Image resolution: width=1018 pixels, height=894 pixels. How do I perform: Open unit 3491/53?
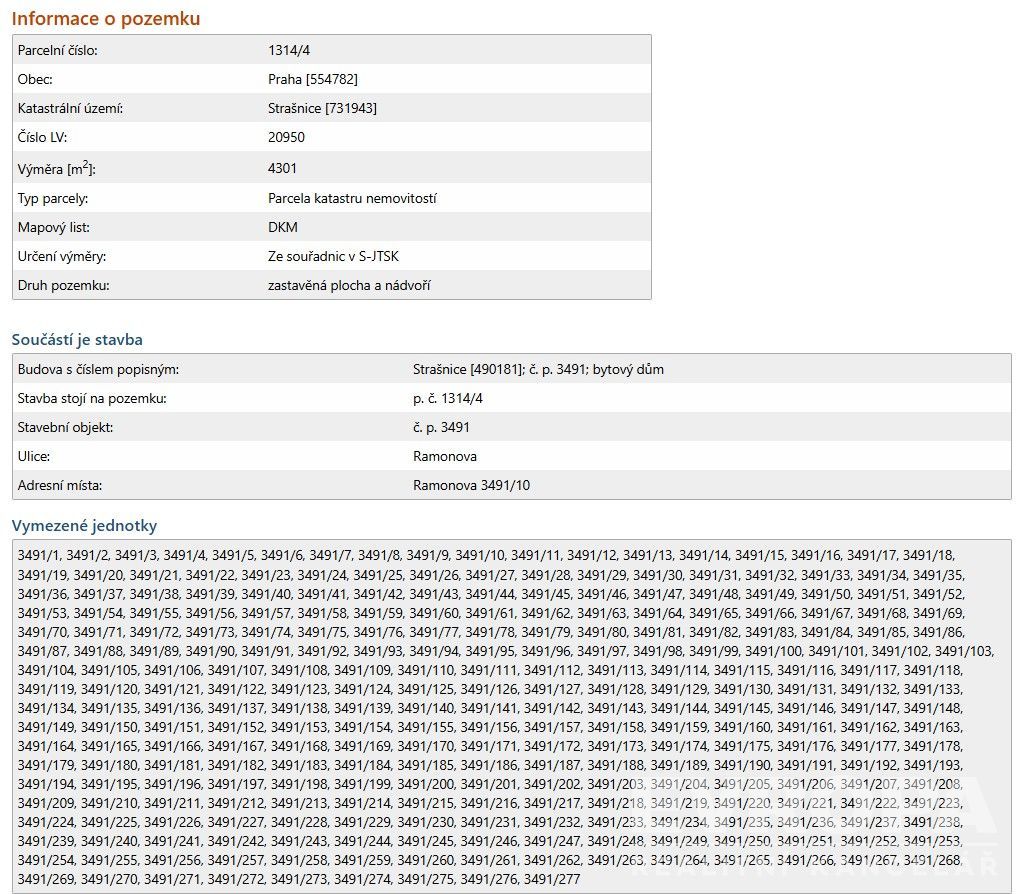(x=42, y=613)
